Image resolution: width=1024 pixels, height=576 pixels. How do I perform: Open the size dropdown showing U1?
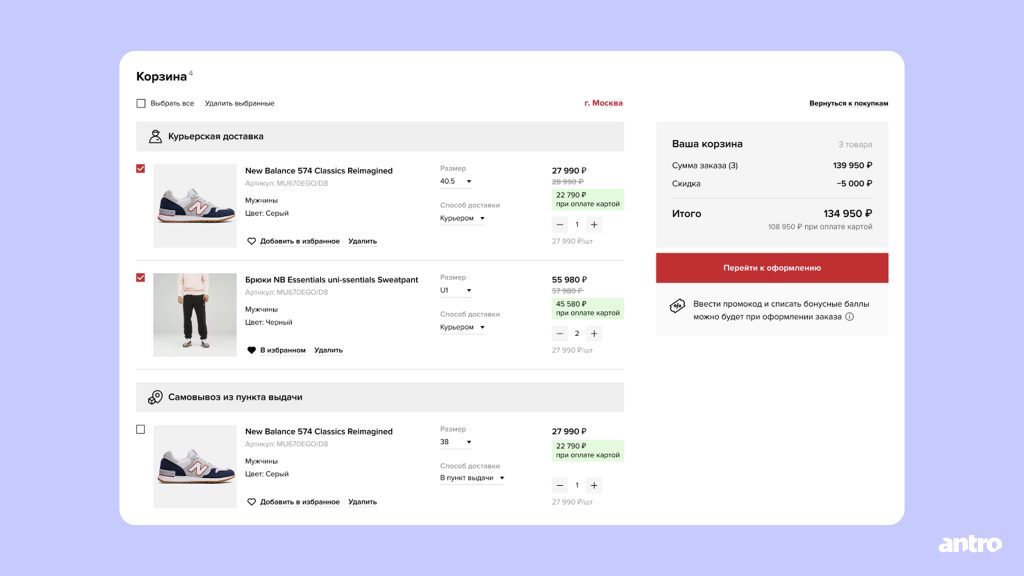[456, 291]
